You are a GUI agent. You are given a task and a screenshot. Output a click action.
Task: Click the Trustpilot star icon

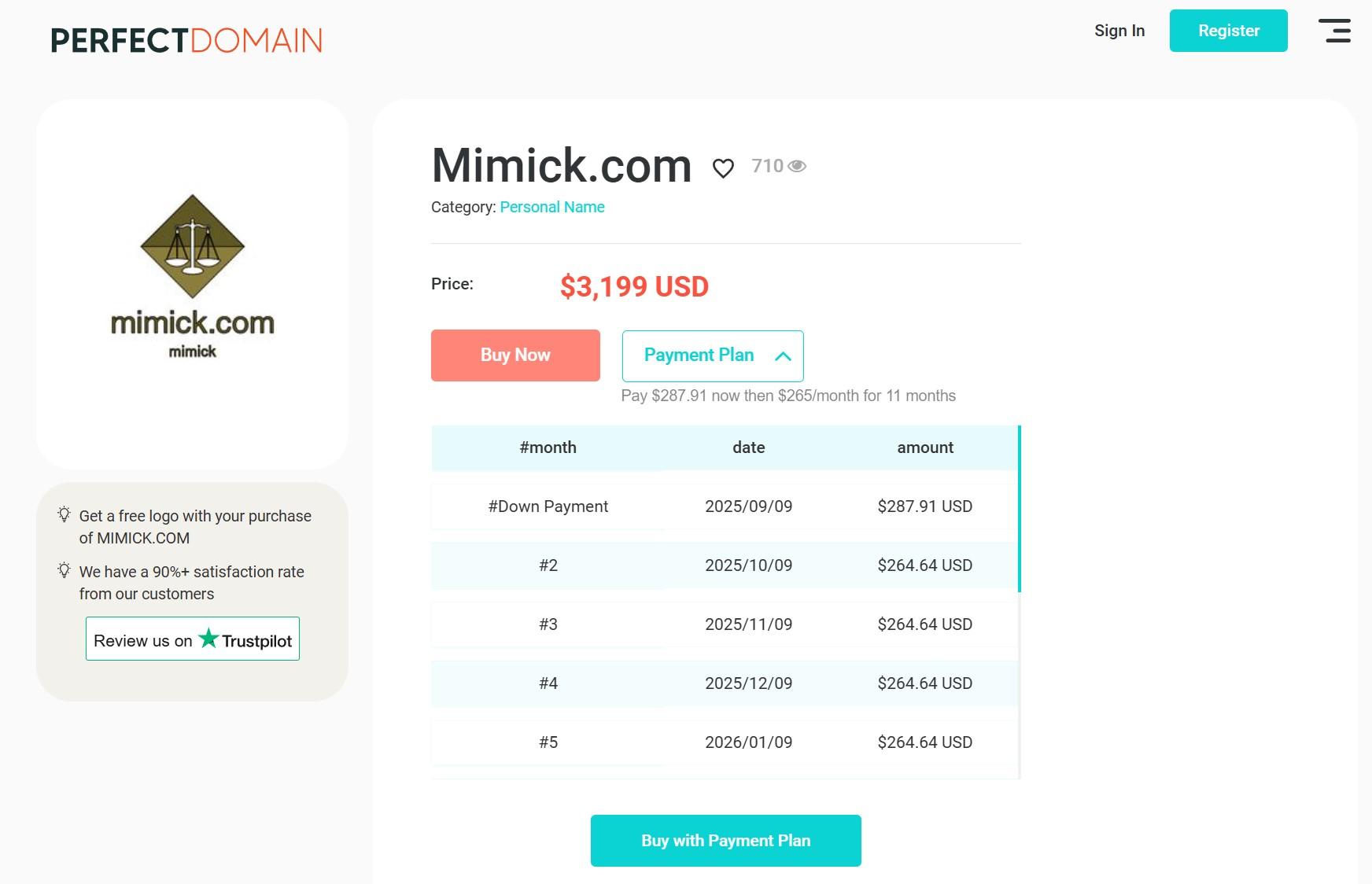tap(208, 638)
